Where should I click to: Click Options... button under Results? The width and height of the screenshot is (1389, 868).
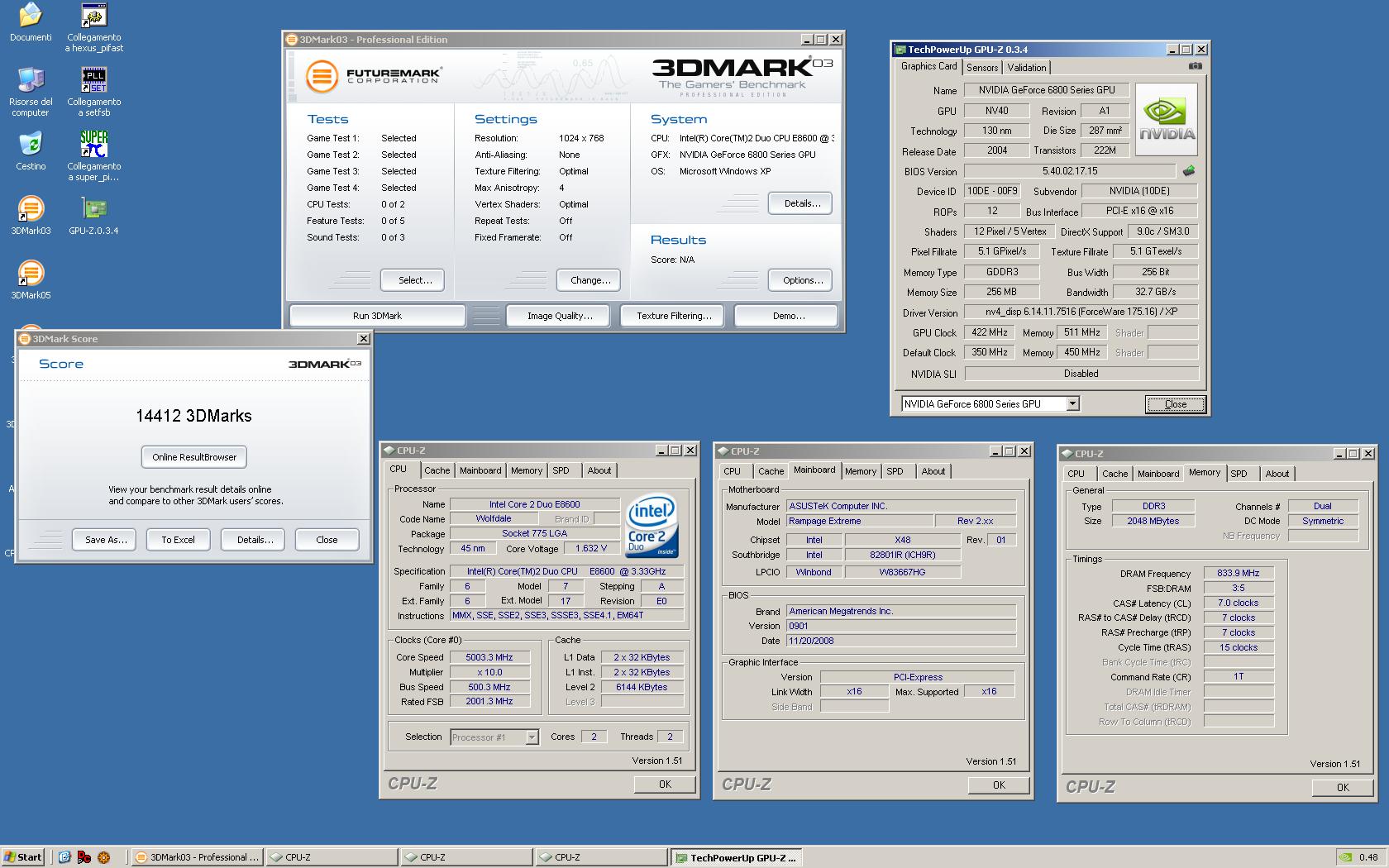click(802, 280)
